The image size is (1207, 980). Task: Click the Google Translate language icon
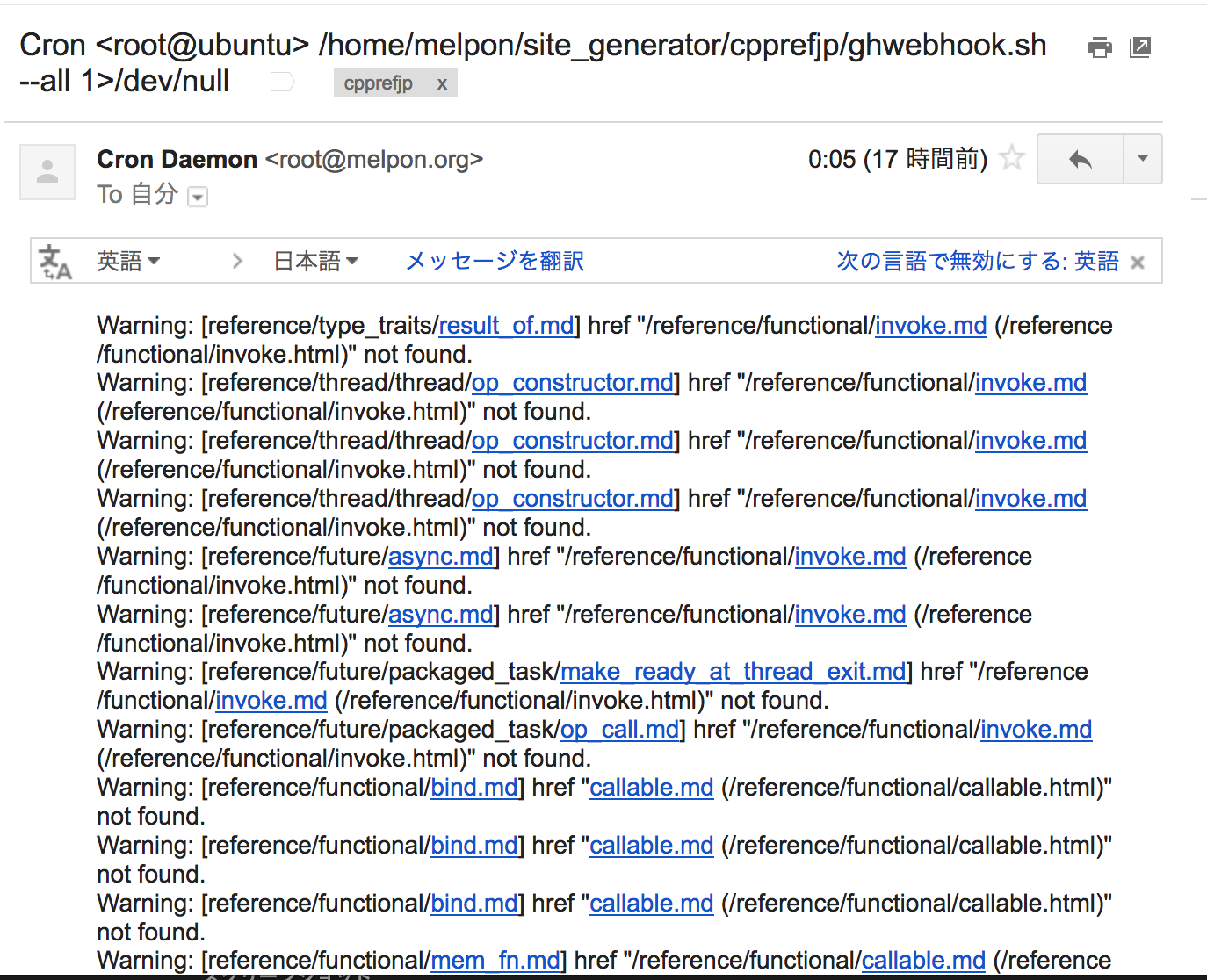click(x=55, y=261)
